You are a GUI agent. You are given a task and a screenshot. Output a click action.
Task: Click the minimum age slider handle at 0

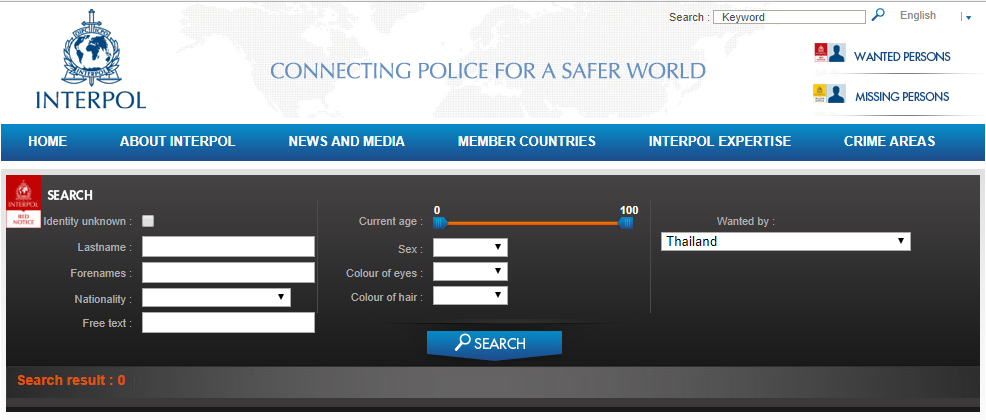(440, 223)
